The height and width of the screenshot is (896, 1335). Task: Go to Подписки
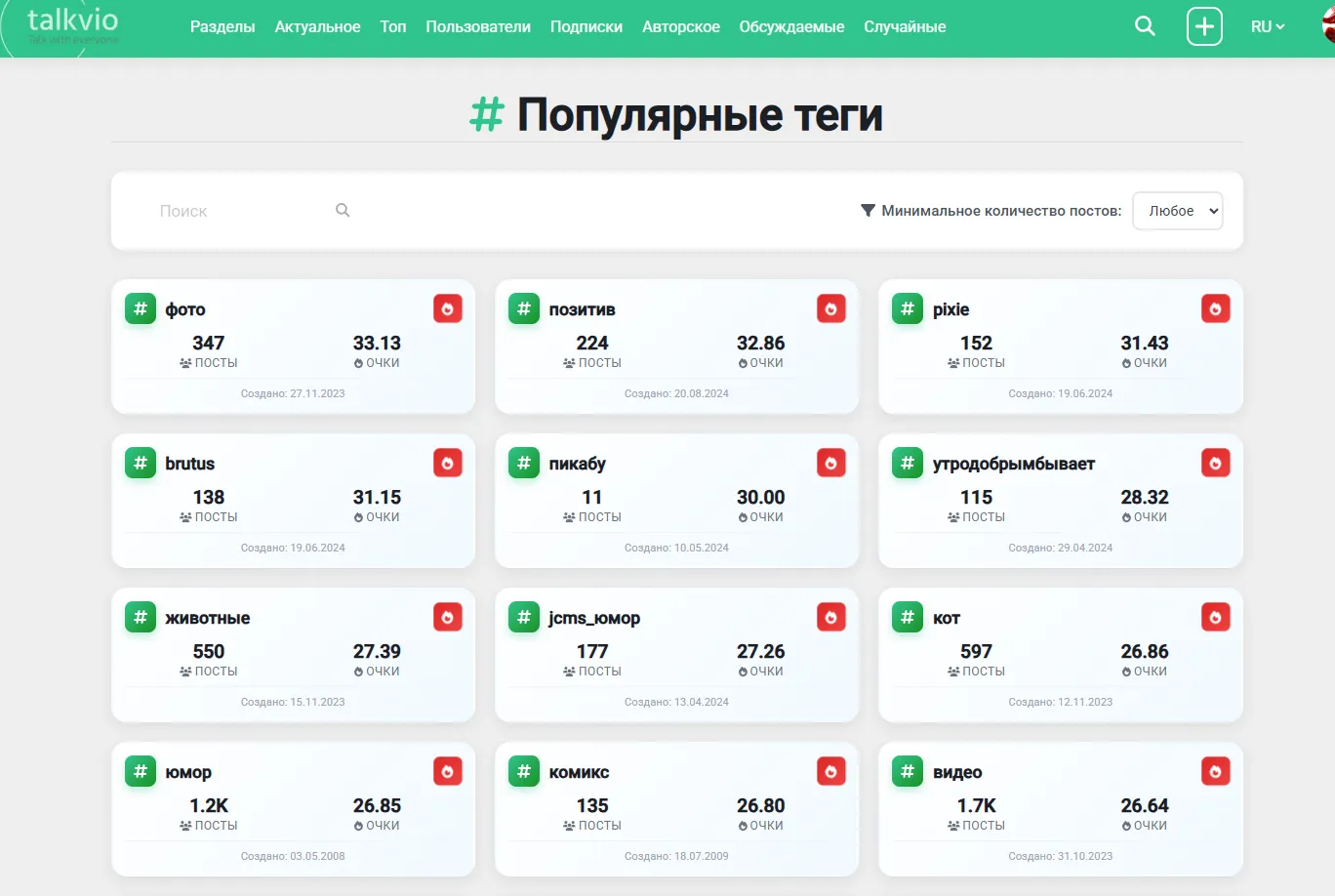click(587, 26)
